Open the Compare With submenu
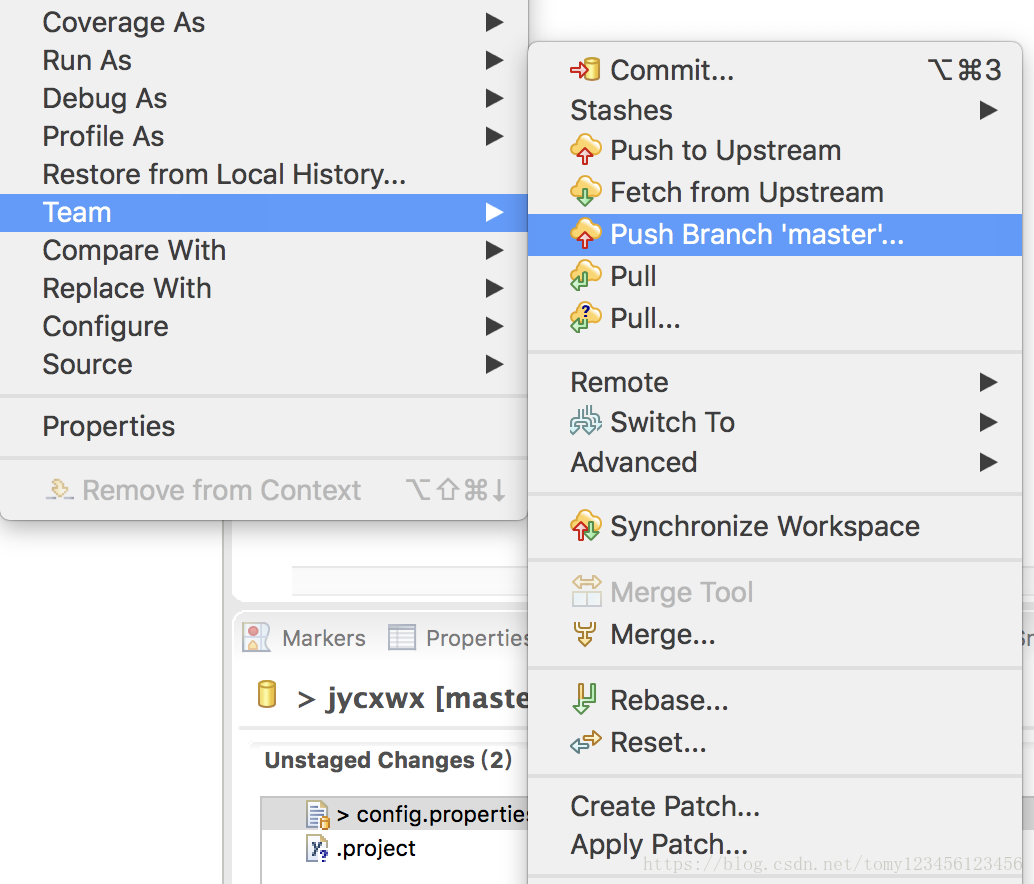 (x=134, y=250)
